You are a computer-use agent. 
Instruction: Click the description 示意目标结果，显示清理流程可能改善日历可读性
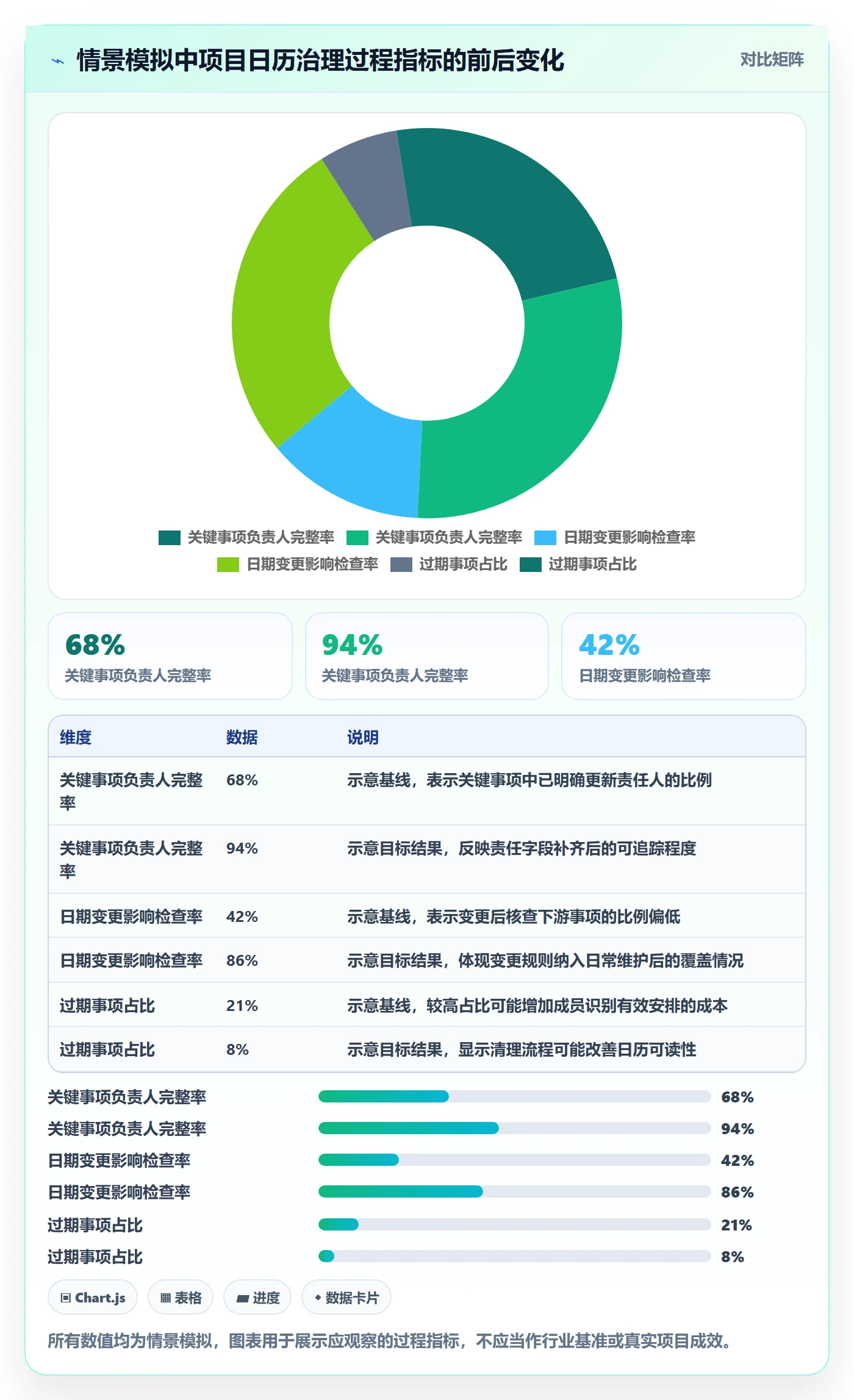pyautogui.click(x=522, y=1049)
